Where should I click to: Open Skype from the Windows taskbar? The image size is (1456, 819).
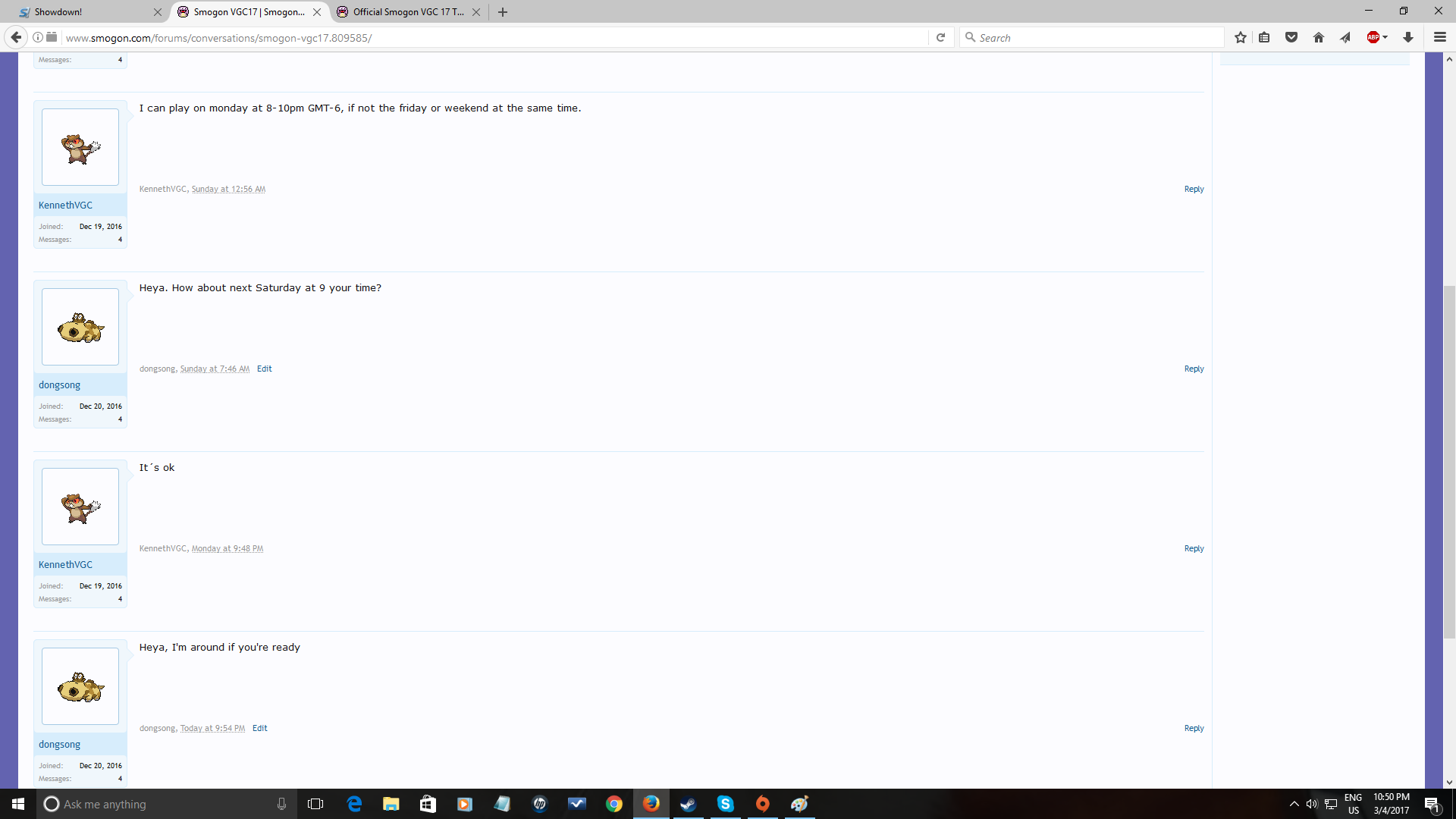click(x=725, y=804)
